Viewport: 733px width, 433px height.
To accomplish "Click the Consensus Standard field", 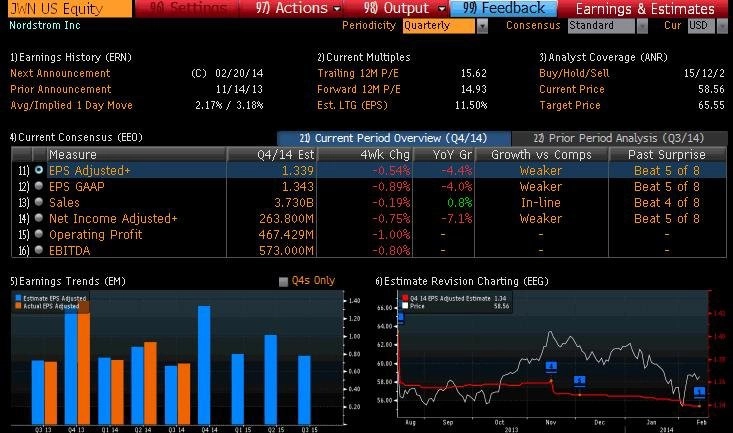I will pos(601,26).
